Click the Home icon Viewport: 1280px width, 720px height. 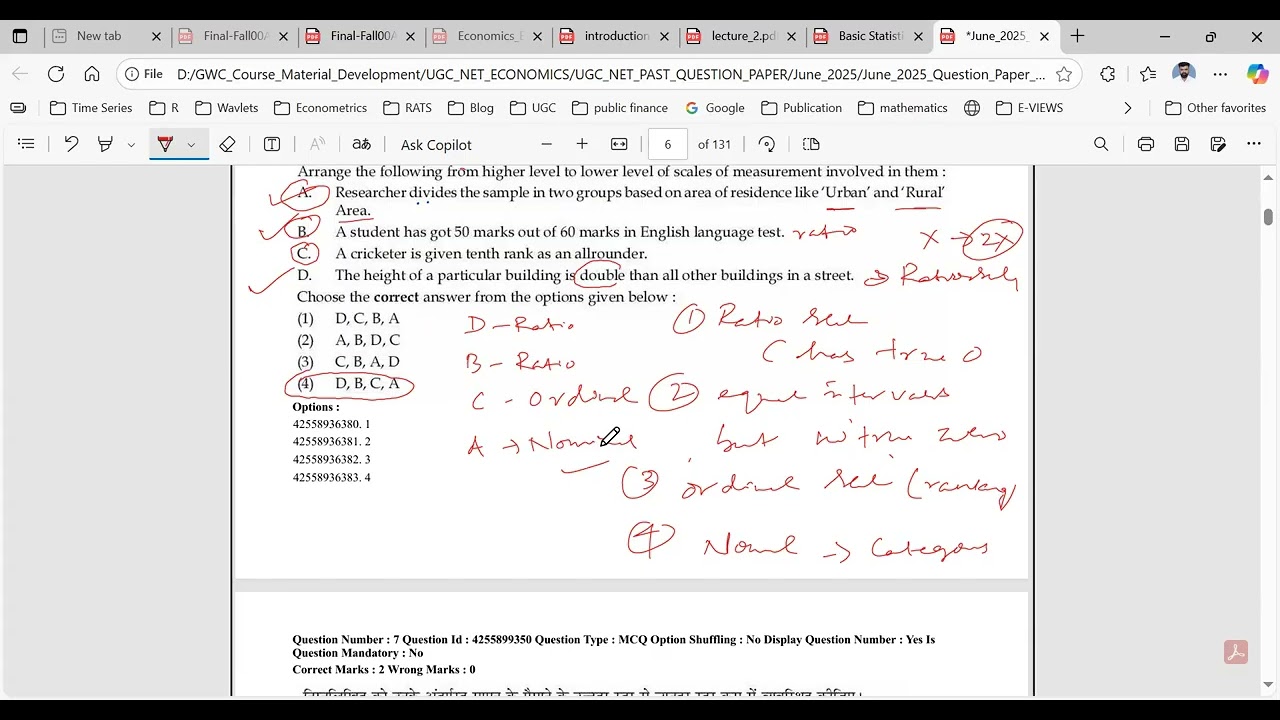click(x=92, y=74)
